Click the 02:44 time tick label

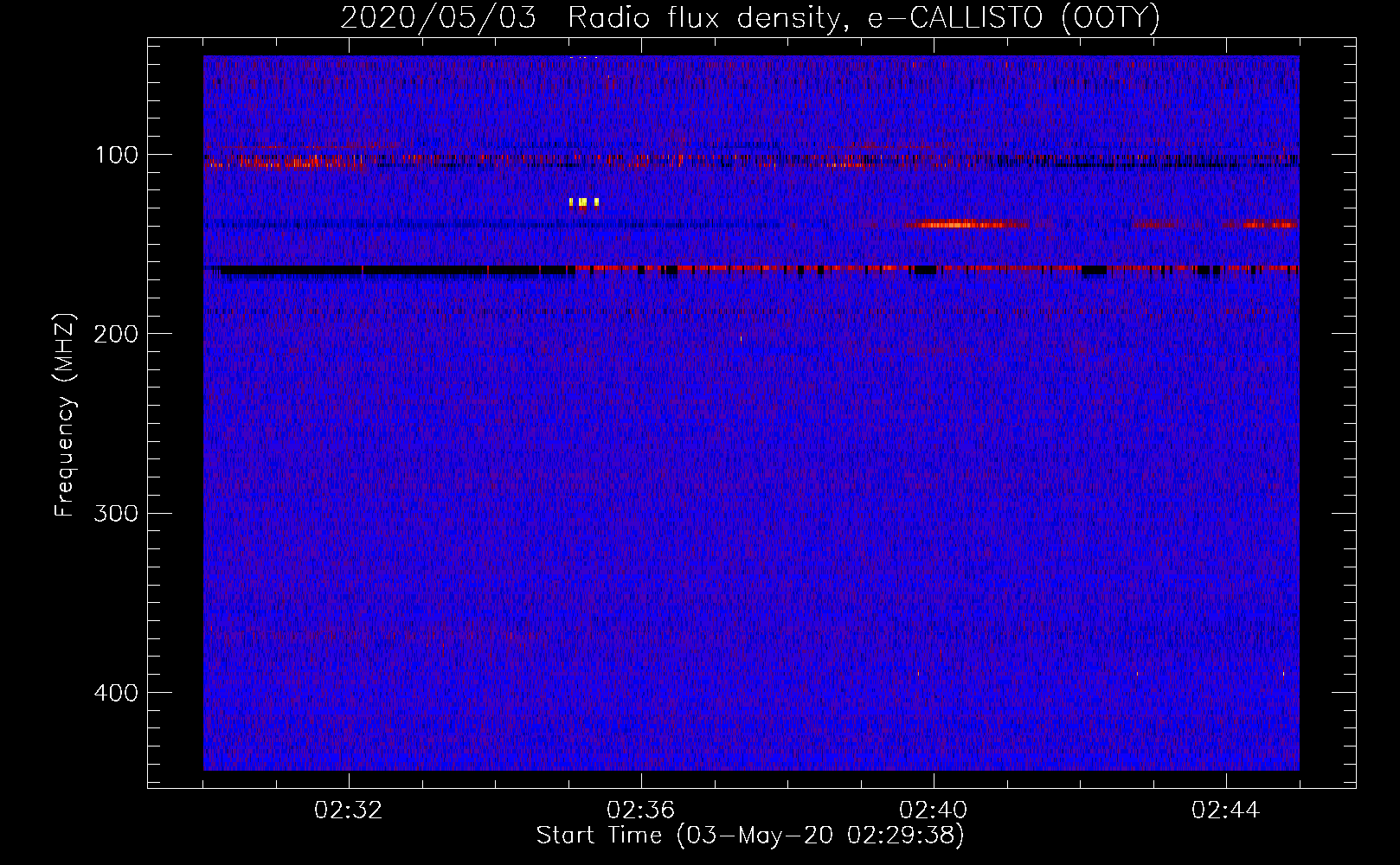tap(1226, 811)
